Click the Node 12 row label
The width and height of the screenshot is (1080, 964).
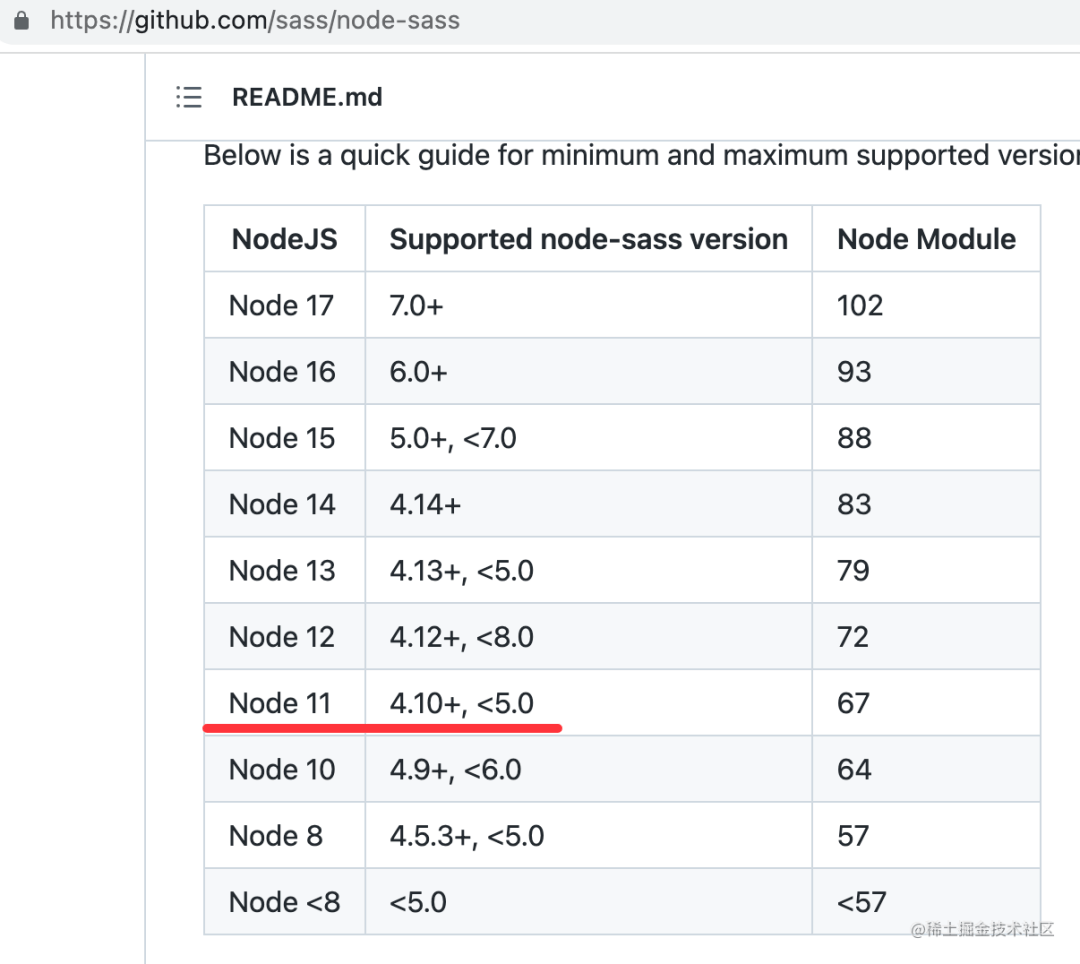(282, 637)
